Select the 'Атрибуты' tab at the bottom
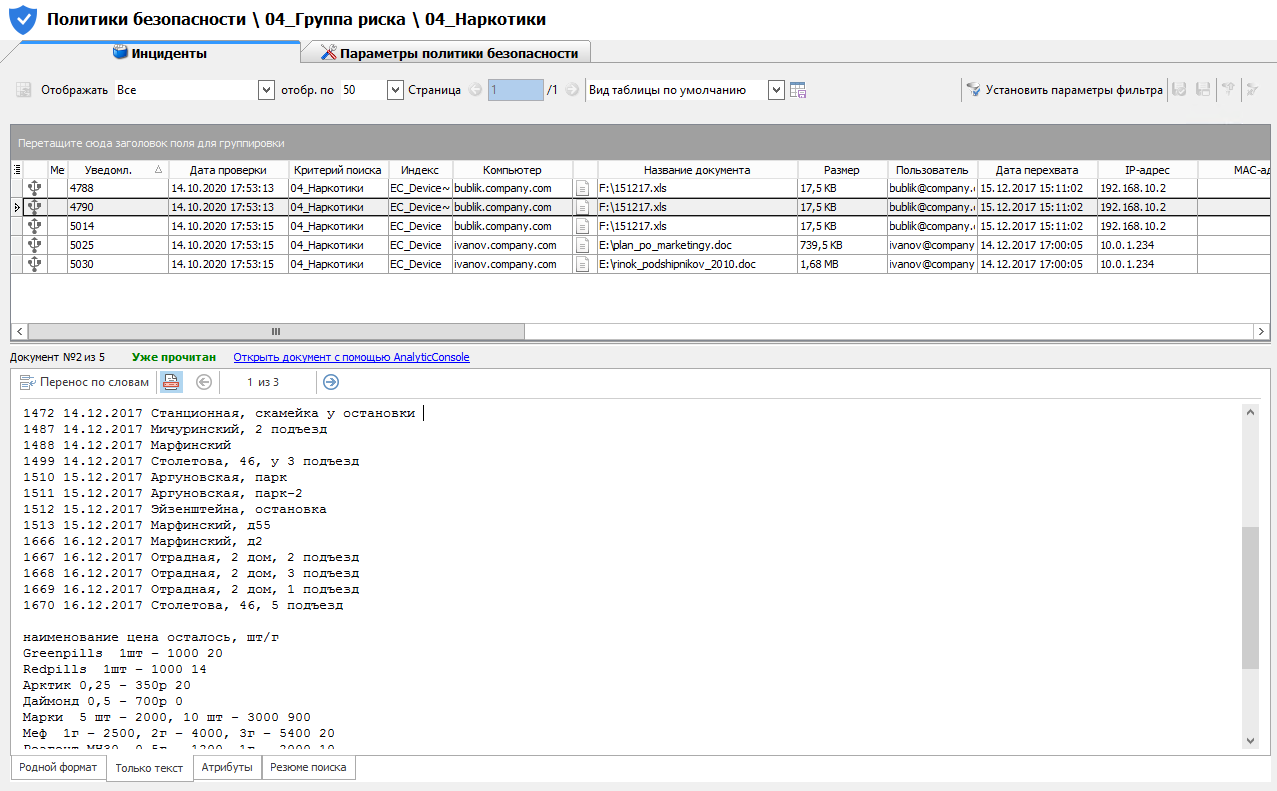Viewport: 1277px width, 791px height. click(227, 768)
